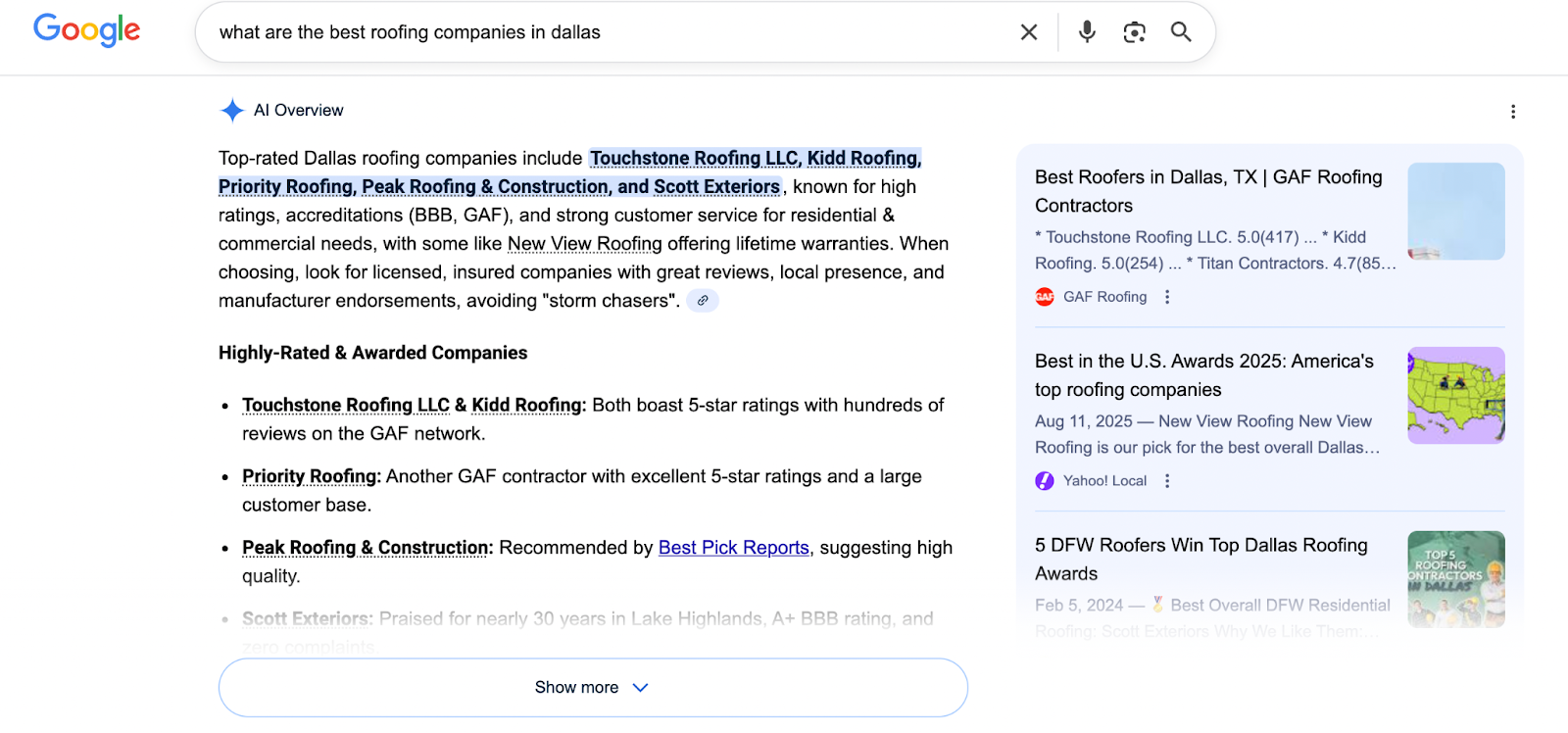This screenshot has height=733, width=1568.
Task: Clear the search query with X icon
Action: [1029, 32]
